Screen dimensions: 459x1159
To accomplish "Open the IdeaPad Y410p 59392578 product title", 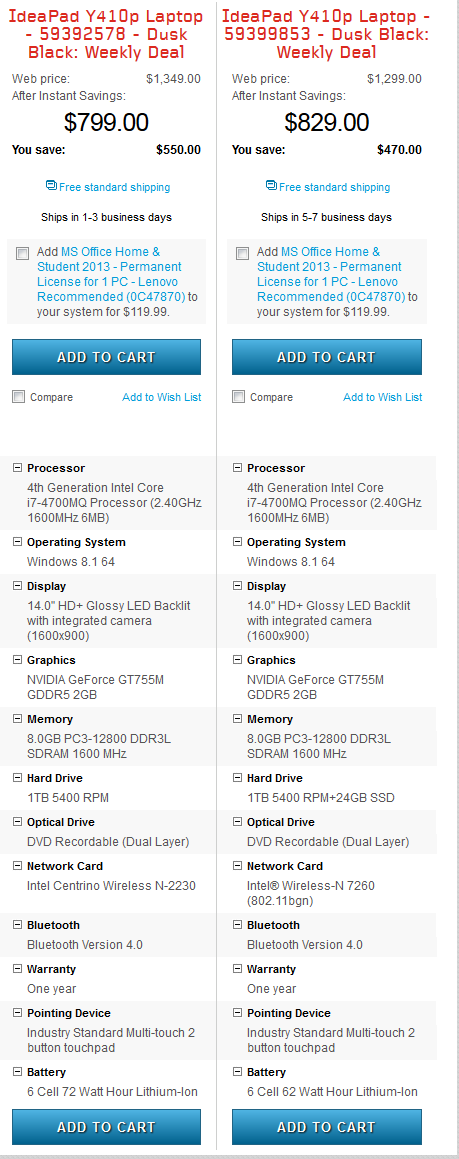I will [x=106, y=34].
